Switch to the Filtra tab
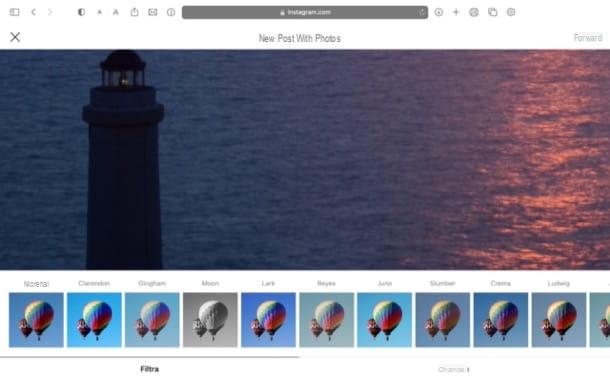Screen dimensions: 610x381 (149, 369)
